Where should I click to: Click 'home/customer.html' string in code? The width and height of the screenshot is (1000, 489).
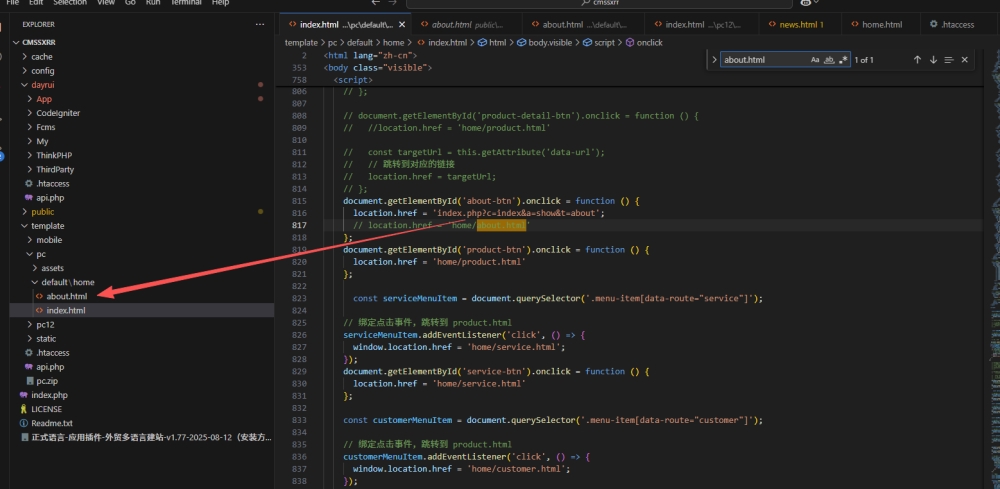click(x=519, y=469)
